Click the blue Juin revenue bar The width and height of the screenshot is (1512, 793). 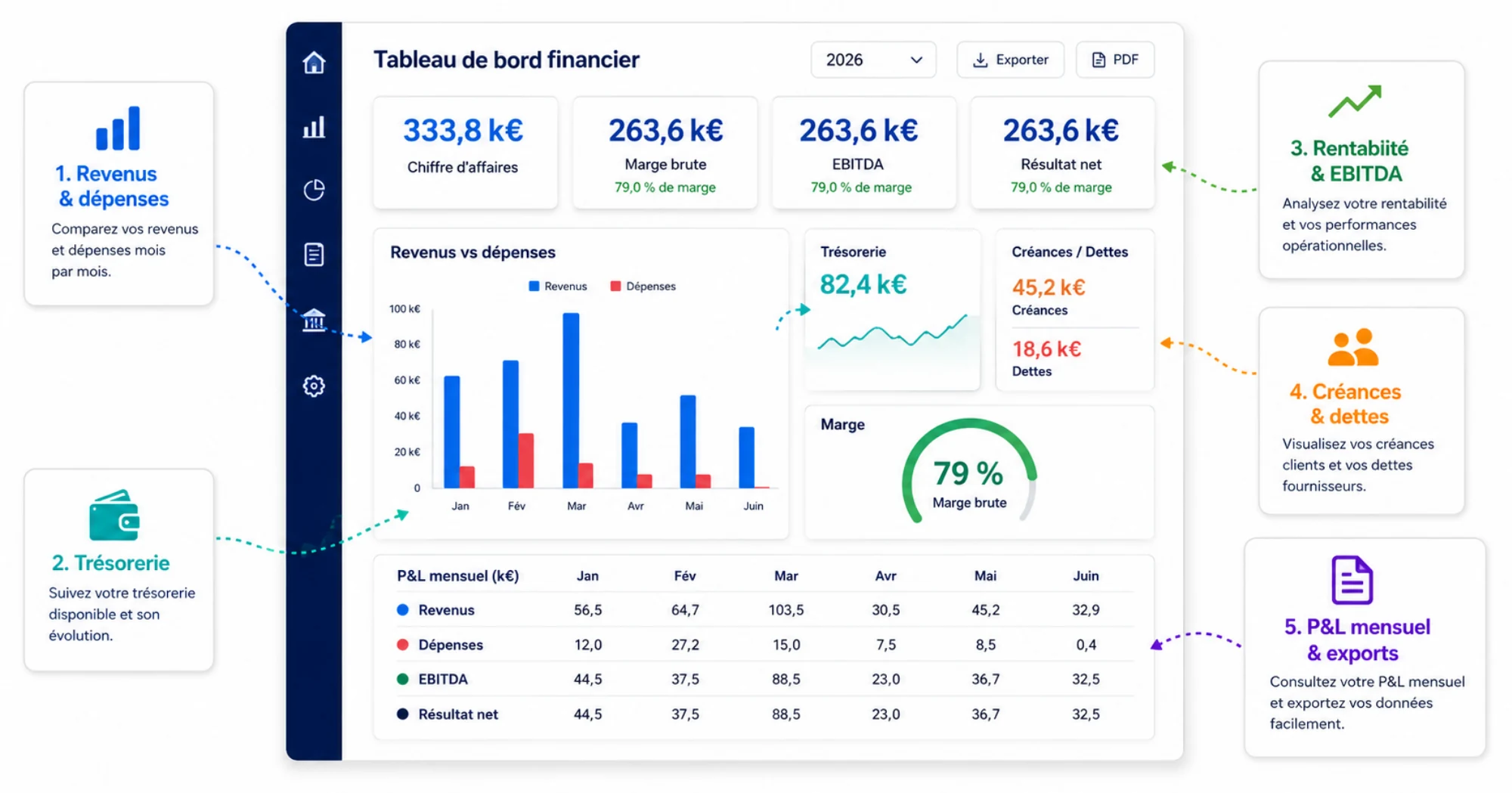click(x=746, y=457)
